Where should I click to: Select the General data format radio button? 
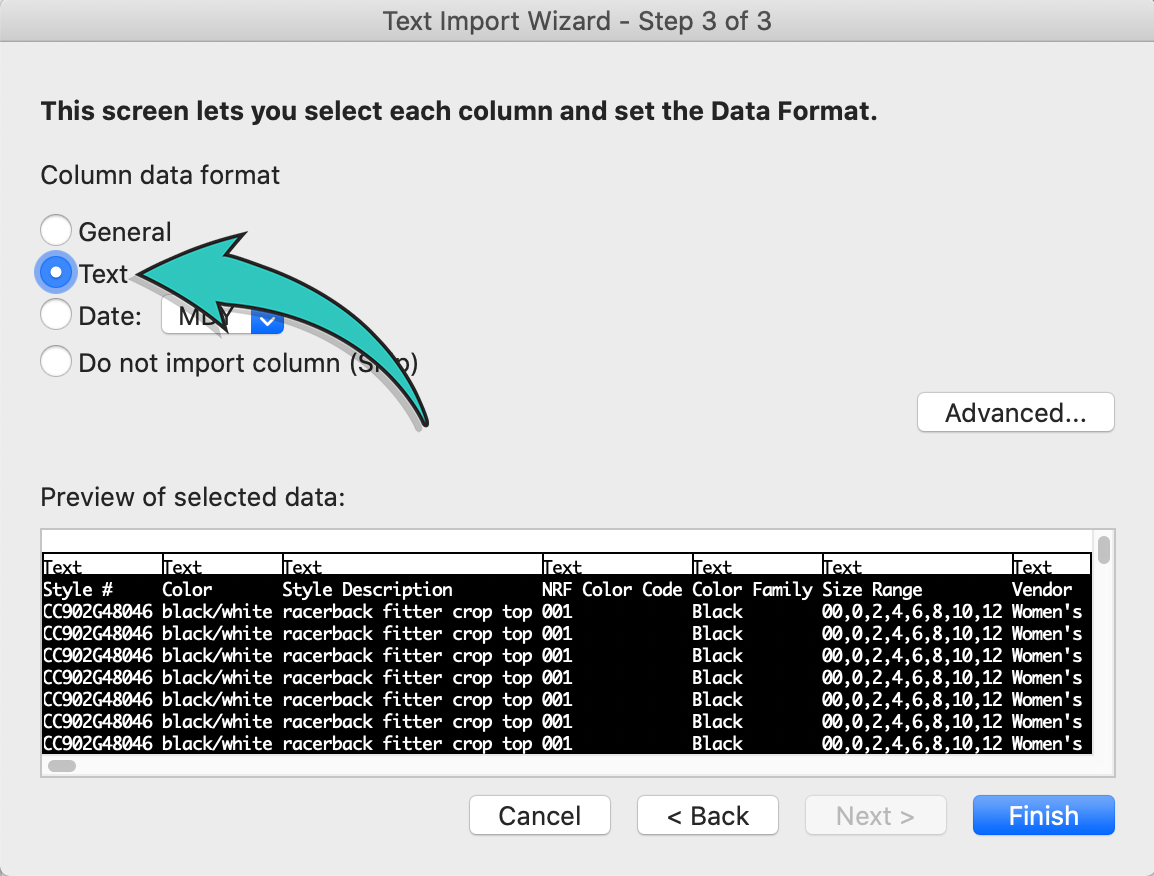(56, 231)
